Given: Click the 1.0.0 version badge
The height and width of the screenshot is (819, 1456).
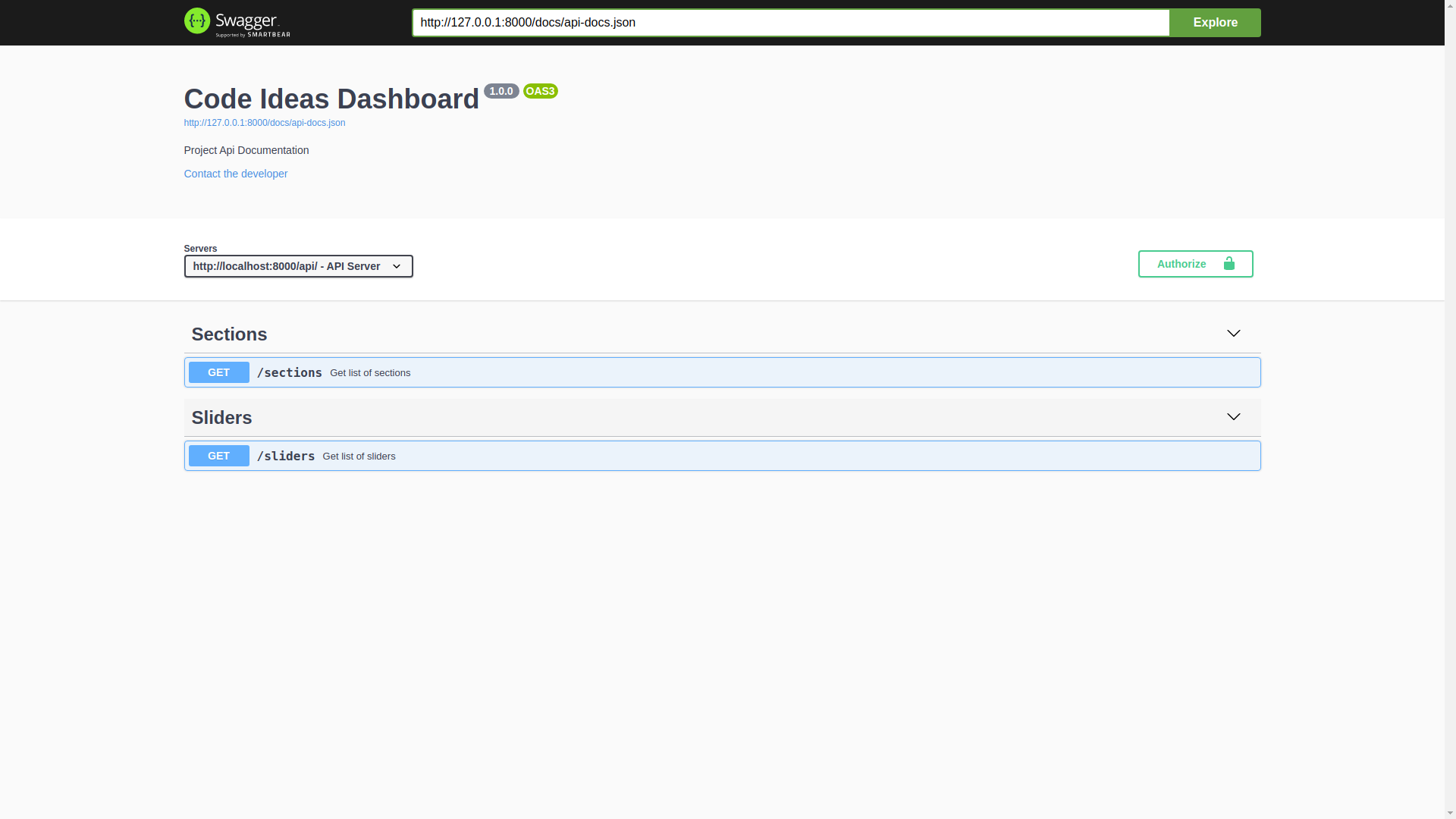Looking at the screenshot, I should coord(500,91).
